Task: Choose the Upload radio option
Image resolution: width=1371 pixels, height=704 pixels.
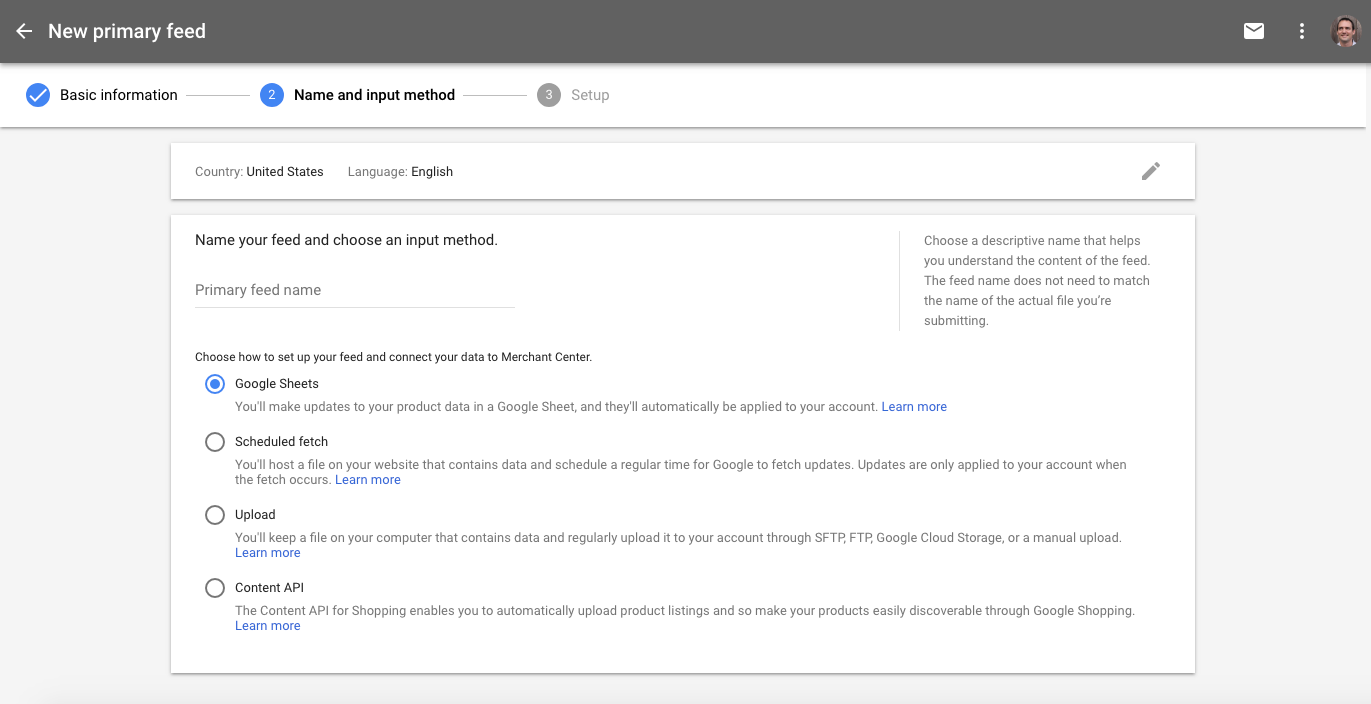Action: click(215, 515)
